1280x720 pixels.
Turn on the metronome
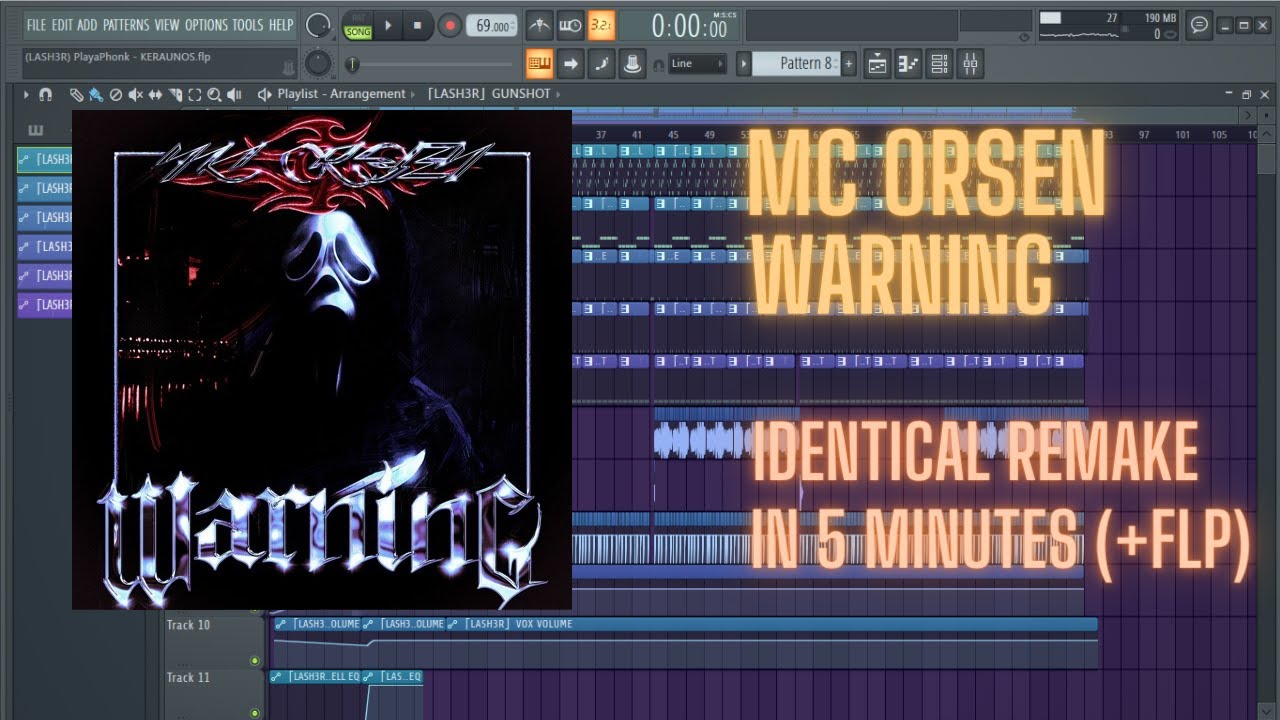click(539, 25)
